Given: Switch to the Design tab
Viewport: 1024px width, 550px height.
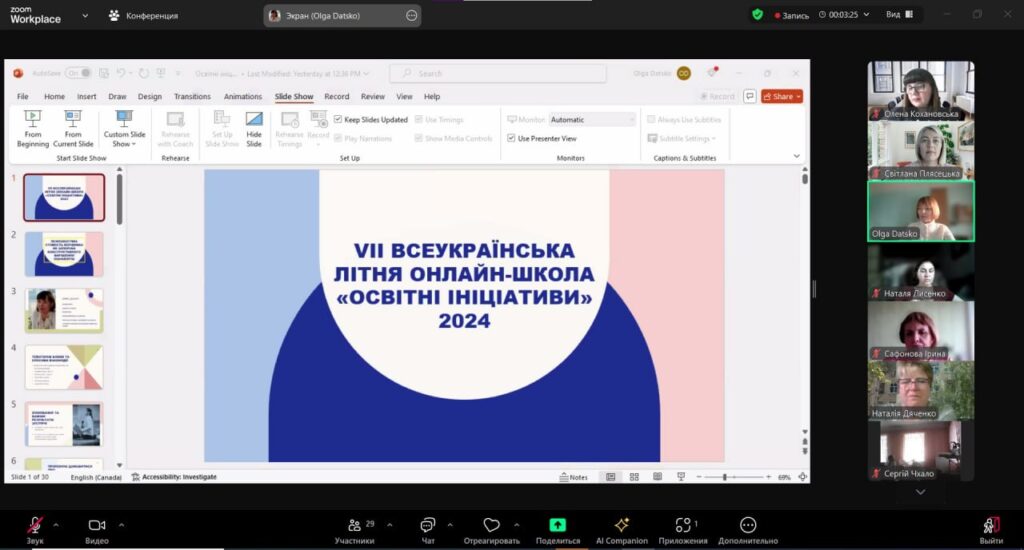Looking at the screenshot, I should 150,96.
